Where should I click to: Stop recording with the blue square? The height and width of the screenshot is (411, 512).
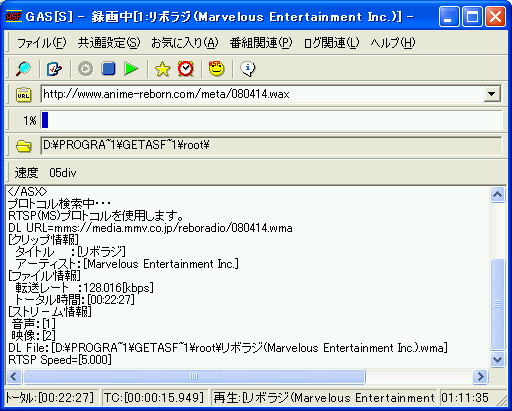click(x=108, y=69)
